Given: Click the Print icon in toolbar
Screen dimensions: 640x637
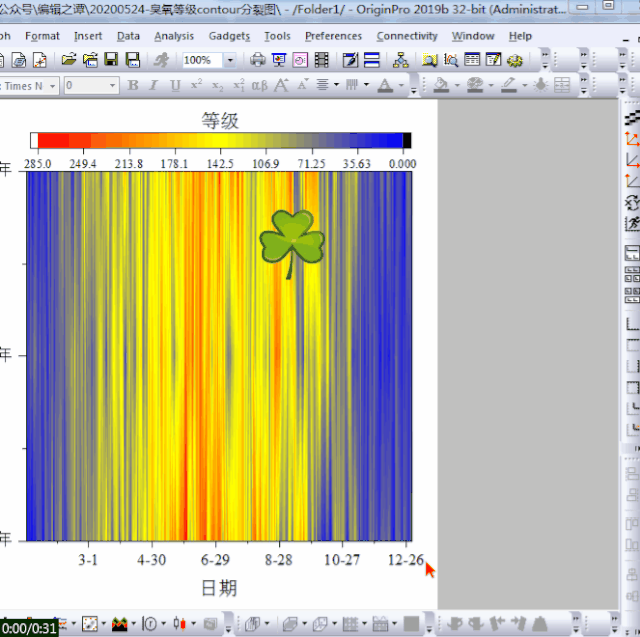Looking at the screenshot, I should [258, 60].
